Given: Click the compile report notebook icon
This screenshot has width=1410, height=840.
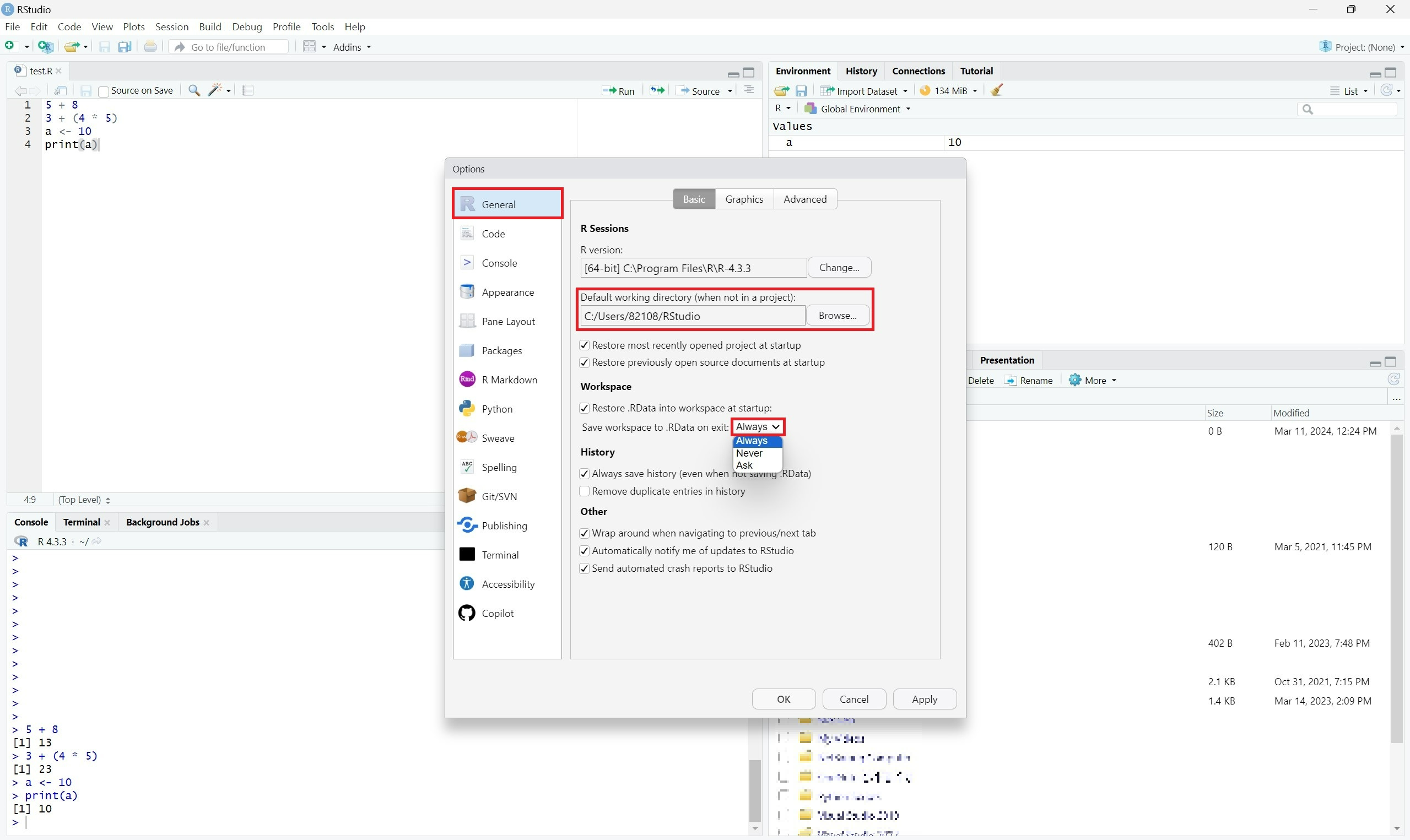Looking at the screenshot, I should pyautogui.click(x=247, y=90).
